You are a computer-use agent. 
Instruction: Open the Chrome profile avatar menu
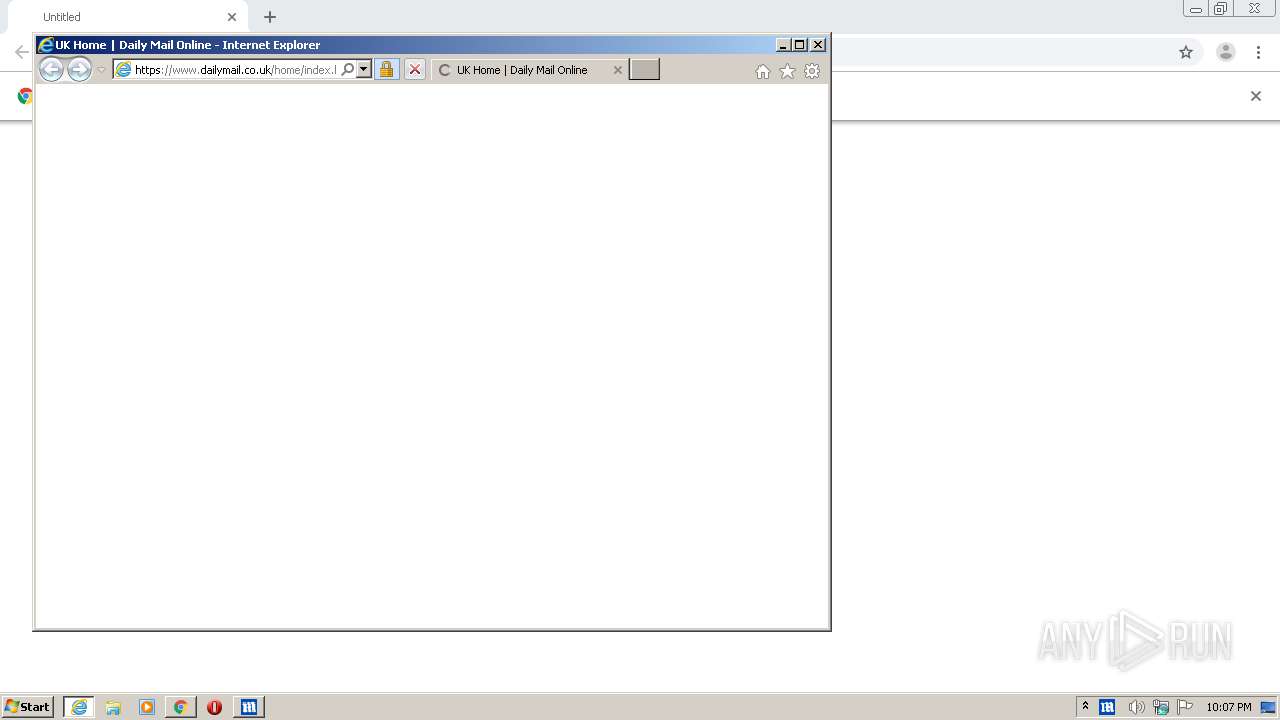point(1226,52)
